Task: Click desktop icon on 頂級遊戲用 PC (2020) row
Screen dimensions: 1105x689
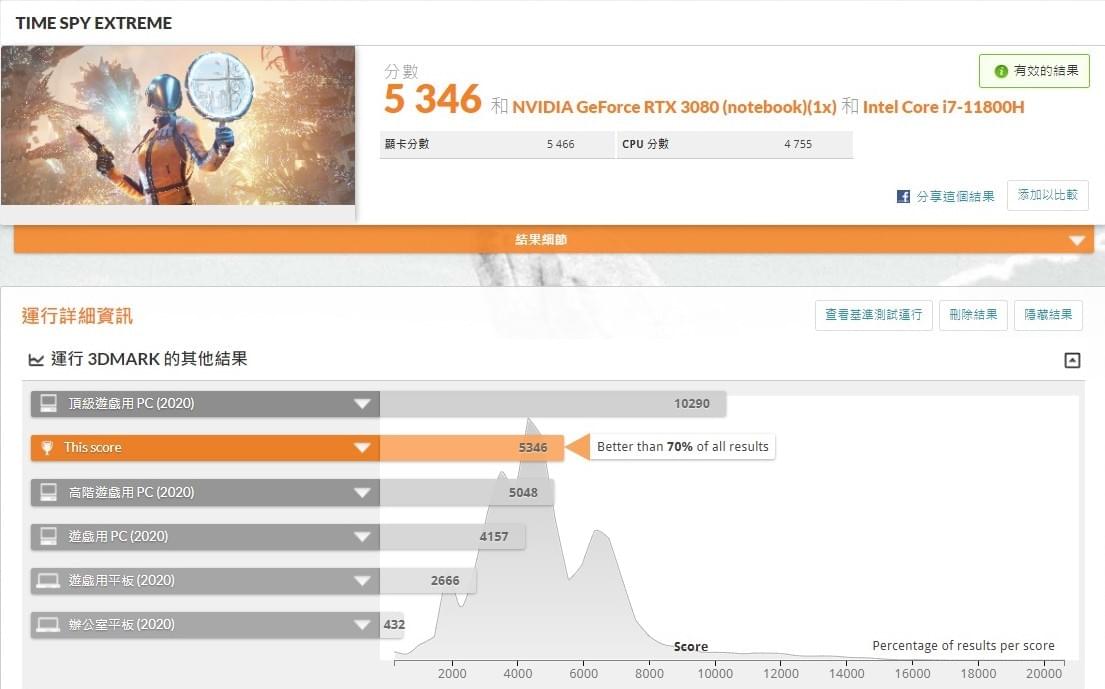Action: point(49,403)
